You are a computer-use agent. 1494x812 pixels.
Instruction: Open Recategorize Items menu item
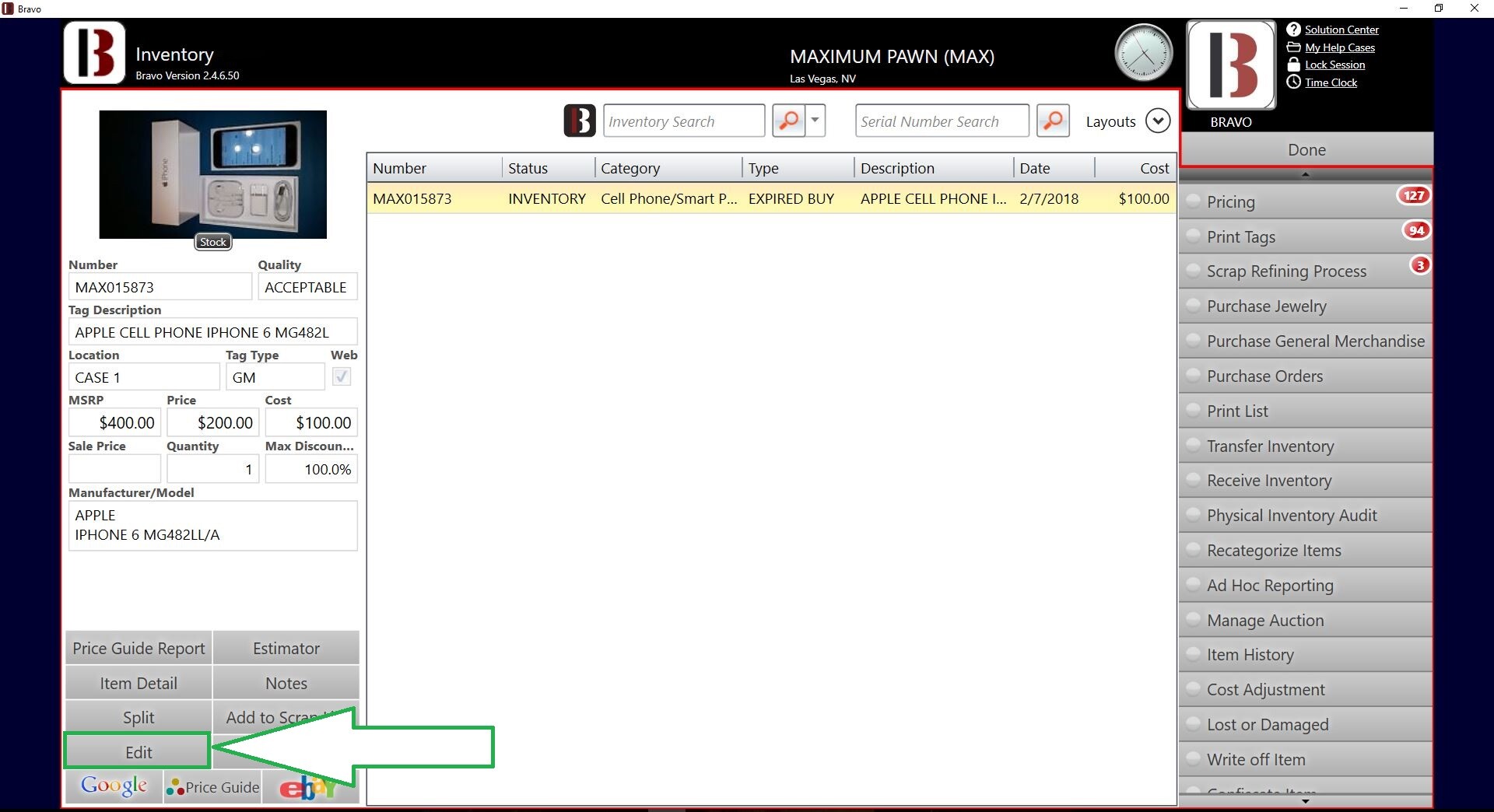click(1306, 551)
